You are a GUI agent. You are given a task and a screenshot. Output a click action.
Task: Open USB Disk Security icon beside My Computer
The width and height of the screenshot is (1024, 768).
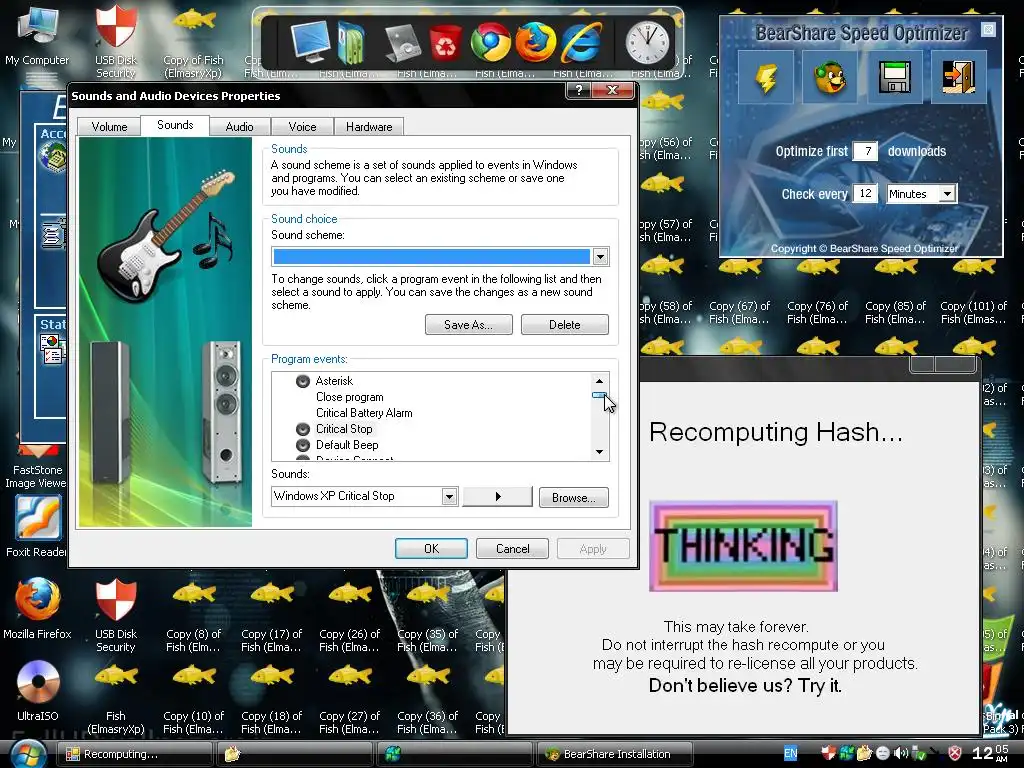pyautogui.click(x=116, y=40)
